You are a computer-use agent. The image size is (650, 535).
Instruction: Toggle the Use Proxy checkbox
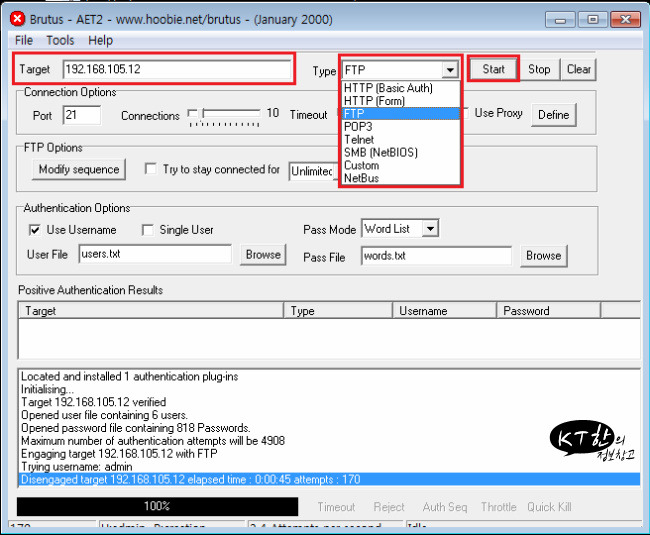click(x=465, y=113)
